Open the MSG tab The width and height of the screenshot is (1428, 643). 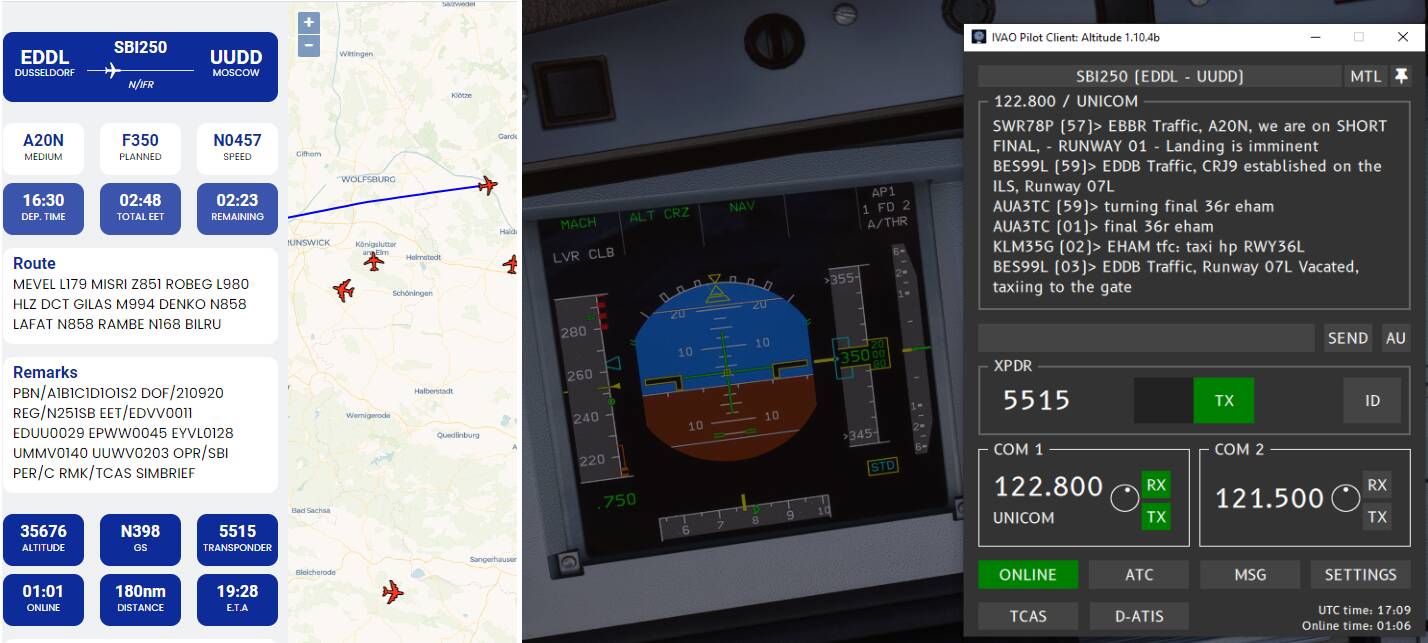(1249, 574)
